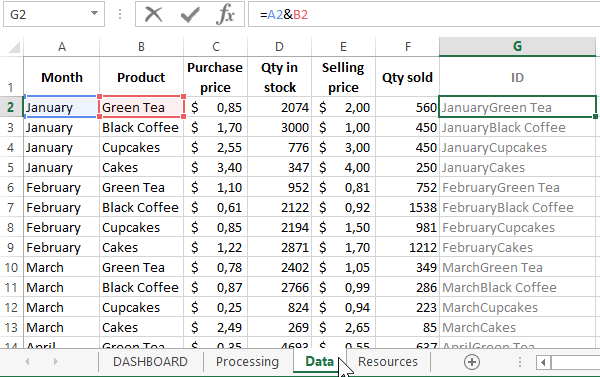
Task: Confirm the formula with the checkmark icon
Action: [x=190, y=15]
